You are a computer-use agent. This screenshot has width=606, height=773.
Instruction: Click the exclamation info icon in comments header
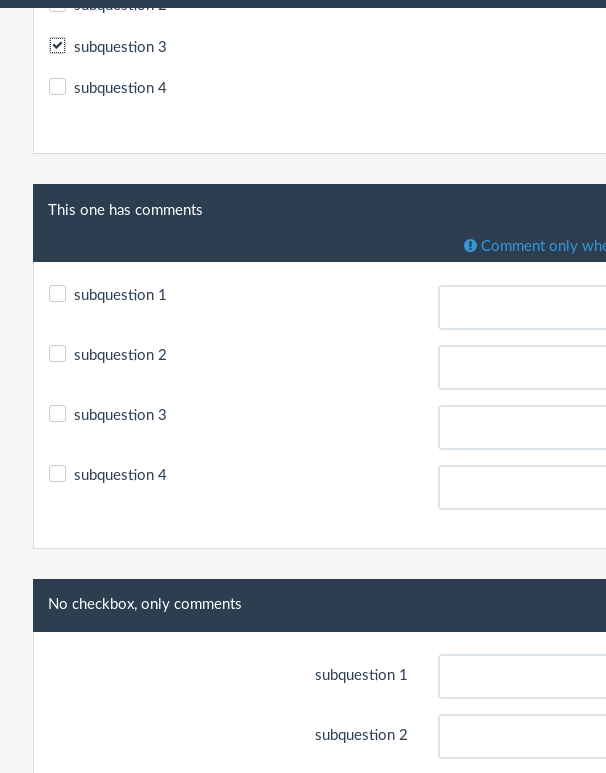[x=470, y=246]
